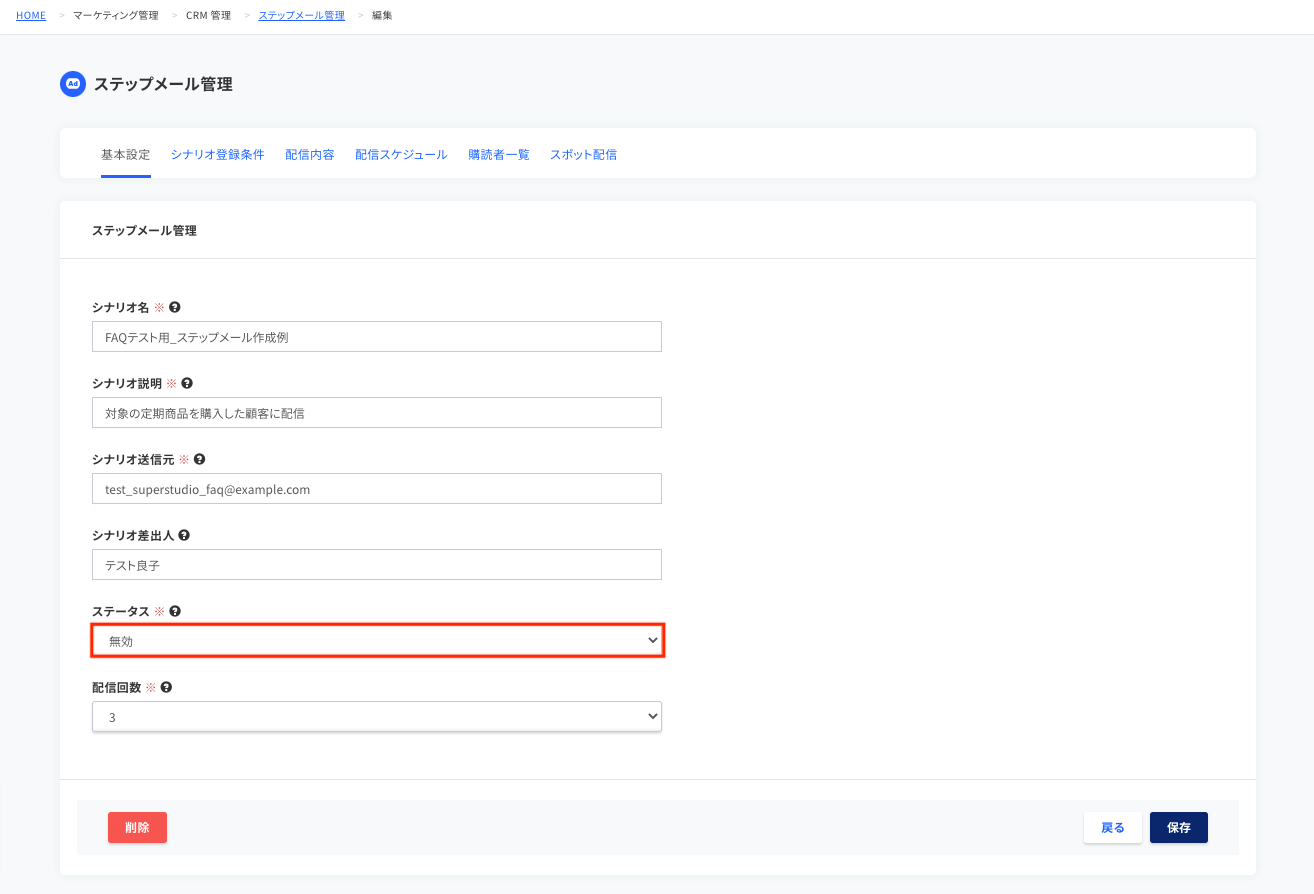This screenshot has width=1314, height=894.
Task: Click help icon next to シナリオ名
Action: [x=175, y=307]
